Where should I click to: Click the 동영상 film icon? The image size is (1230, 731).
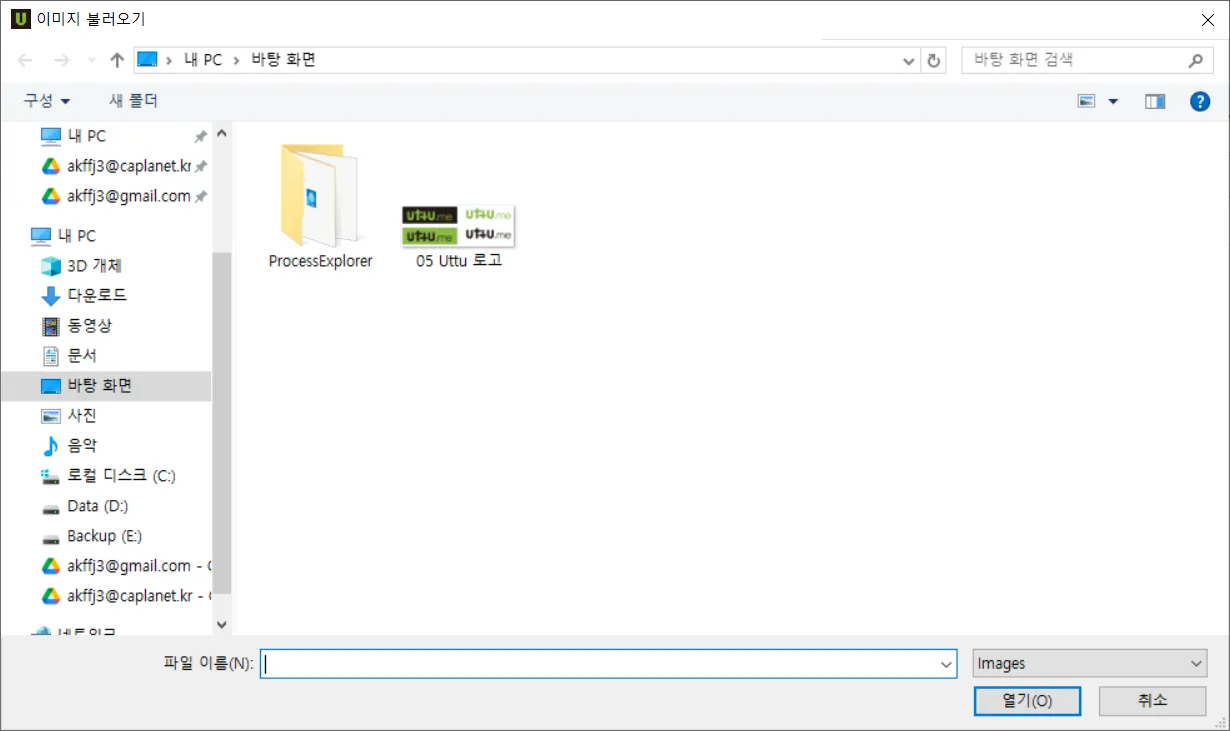click(x=50, y=326)
